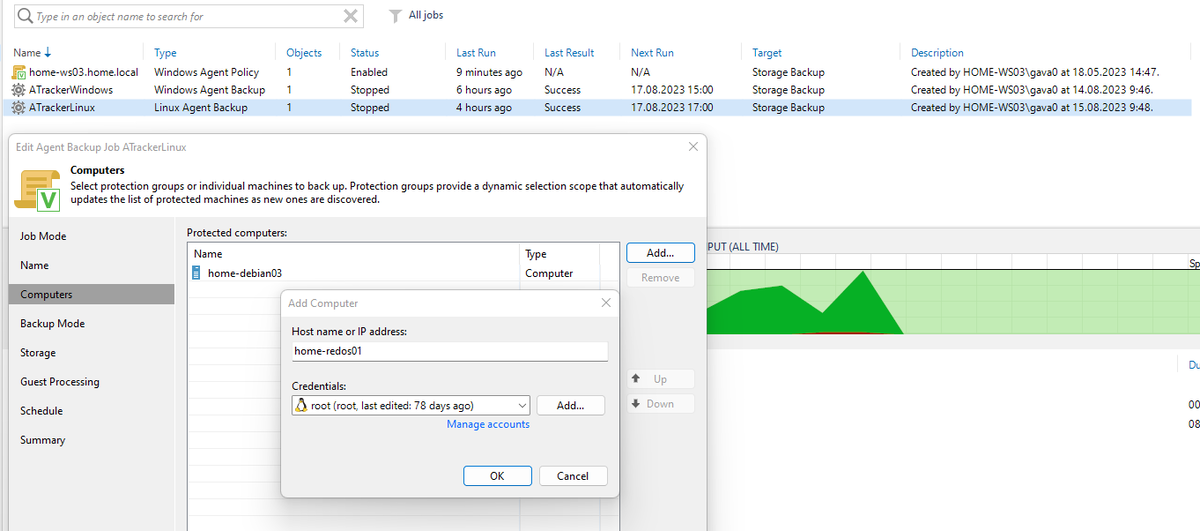Click the ATrackerLinux job gear icon

point(19,108)
